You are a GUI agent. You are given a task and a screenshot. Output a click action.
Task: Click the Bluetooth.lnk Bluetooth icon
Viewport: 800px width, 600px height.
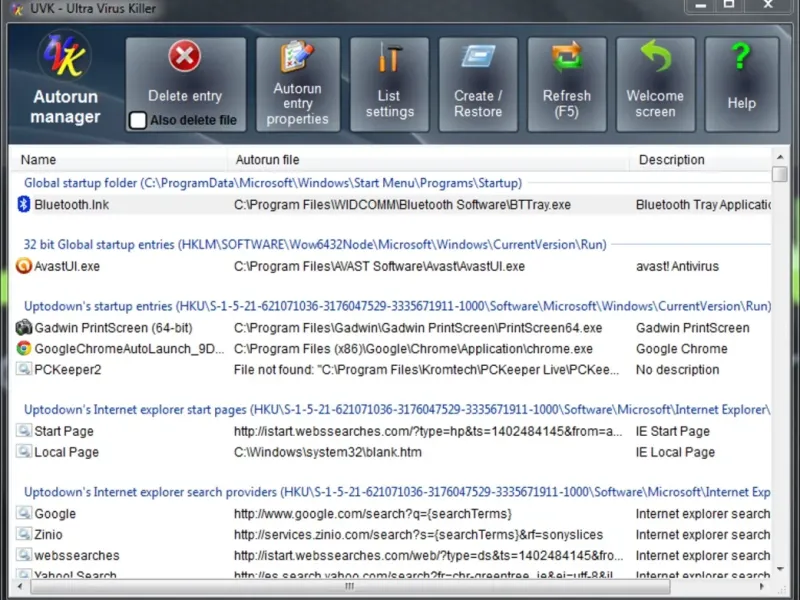23,204
